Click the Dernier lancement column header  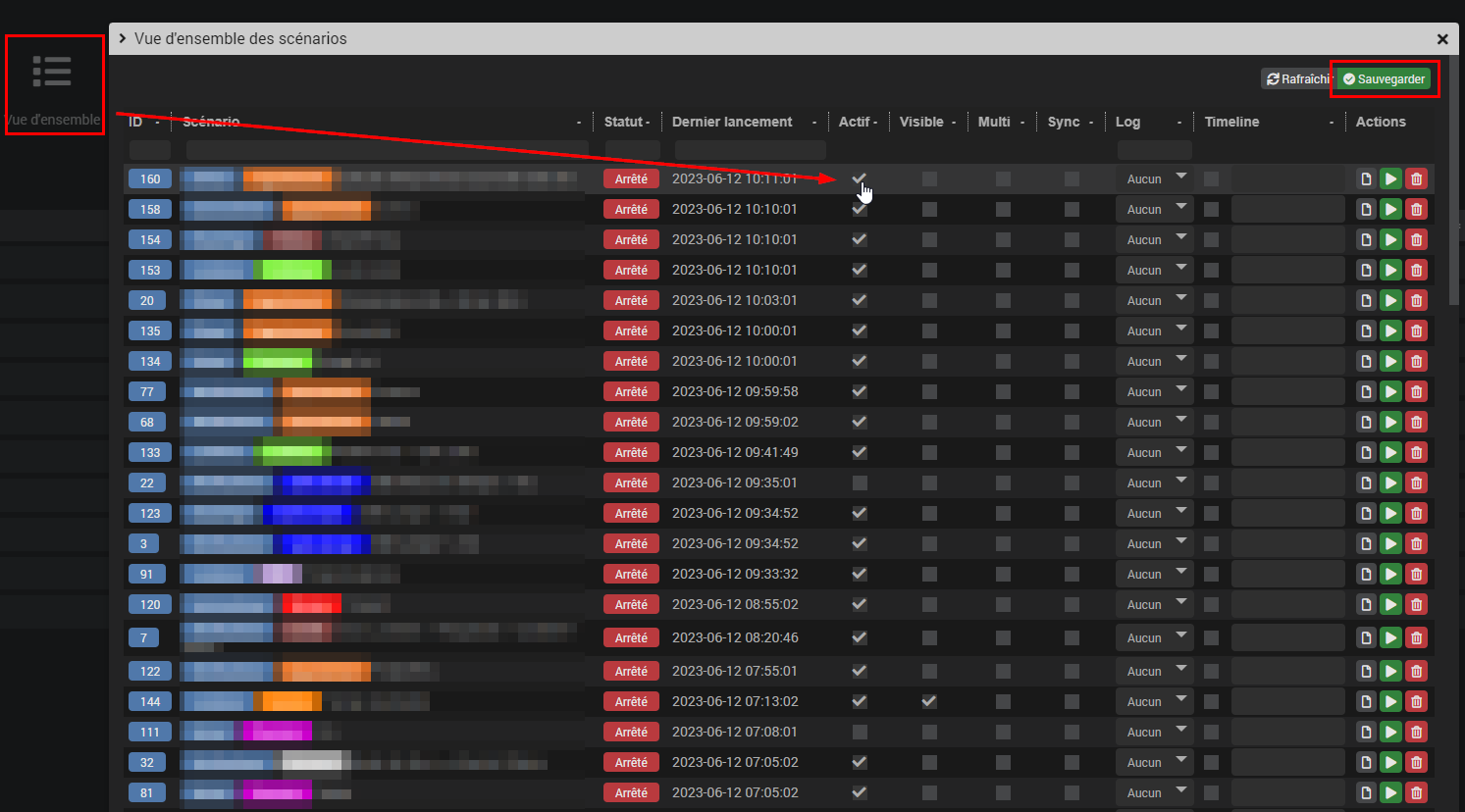pyautogui.click(x=731, y=122)
